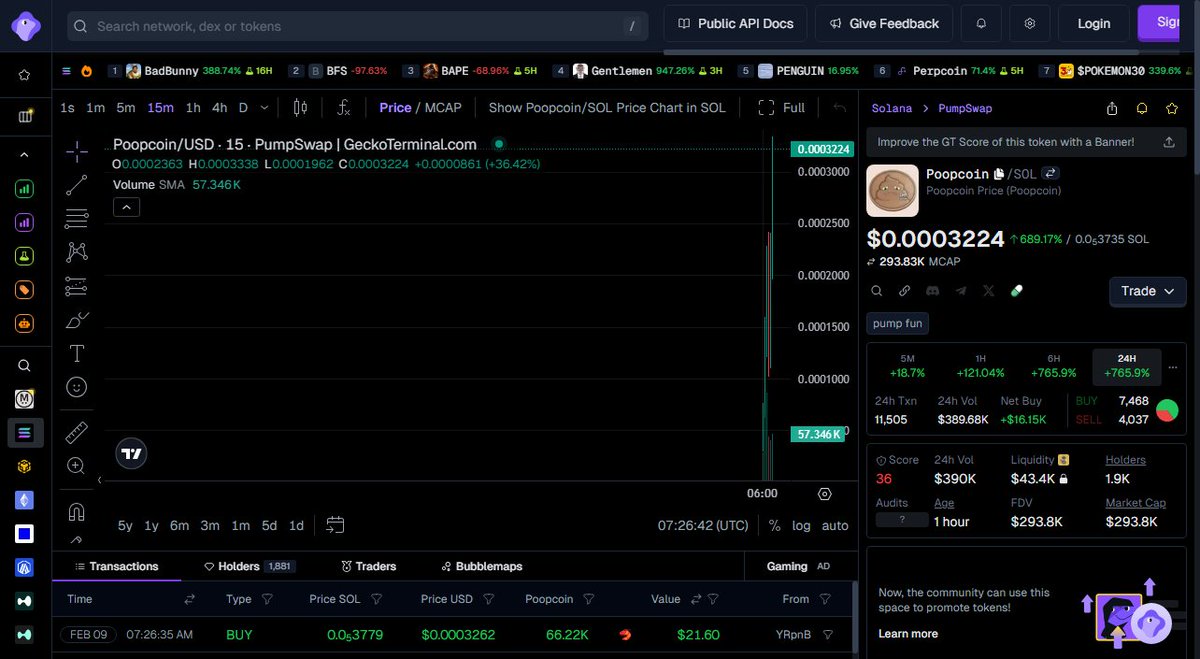Set the chart range to 5d
1200x659 pixels.
(269, 525)
